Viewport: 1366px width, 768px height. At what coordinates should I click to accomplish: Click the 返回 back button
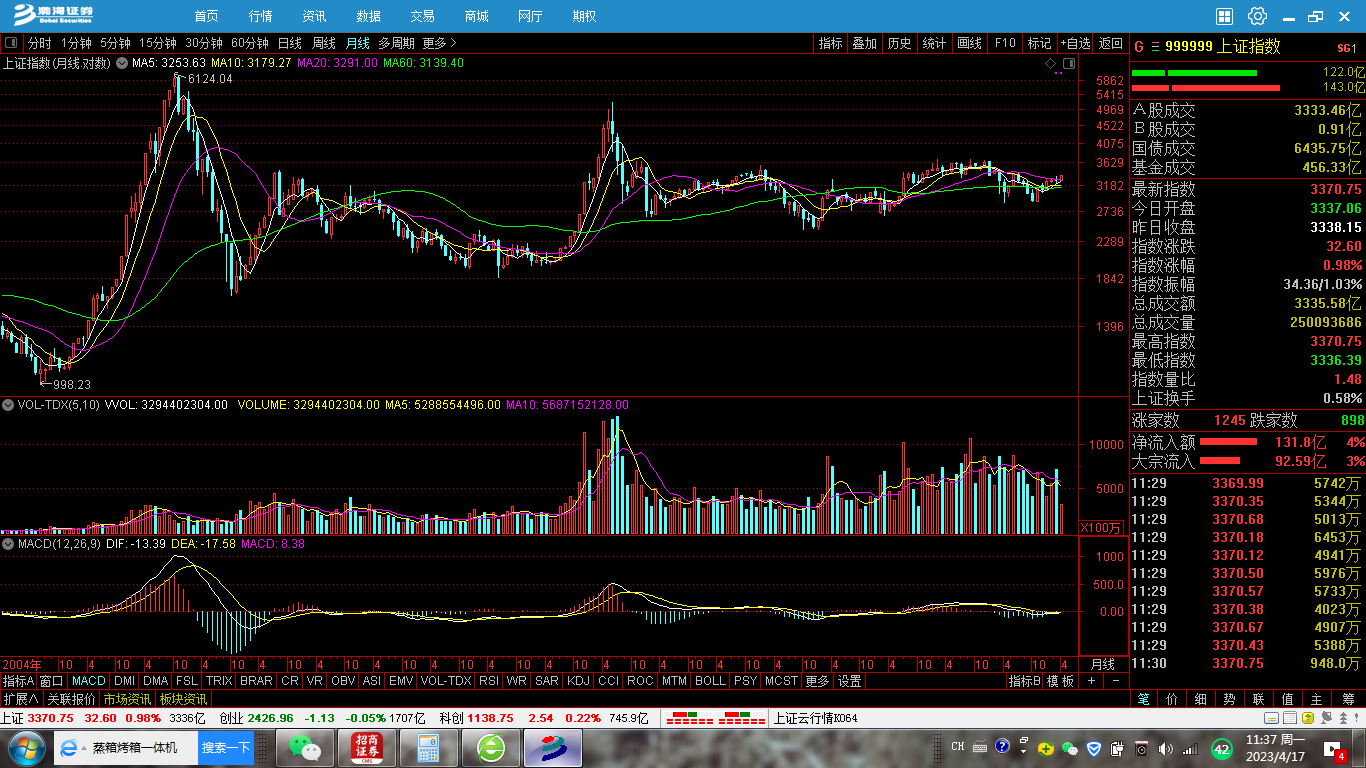coord(1111,43)
